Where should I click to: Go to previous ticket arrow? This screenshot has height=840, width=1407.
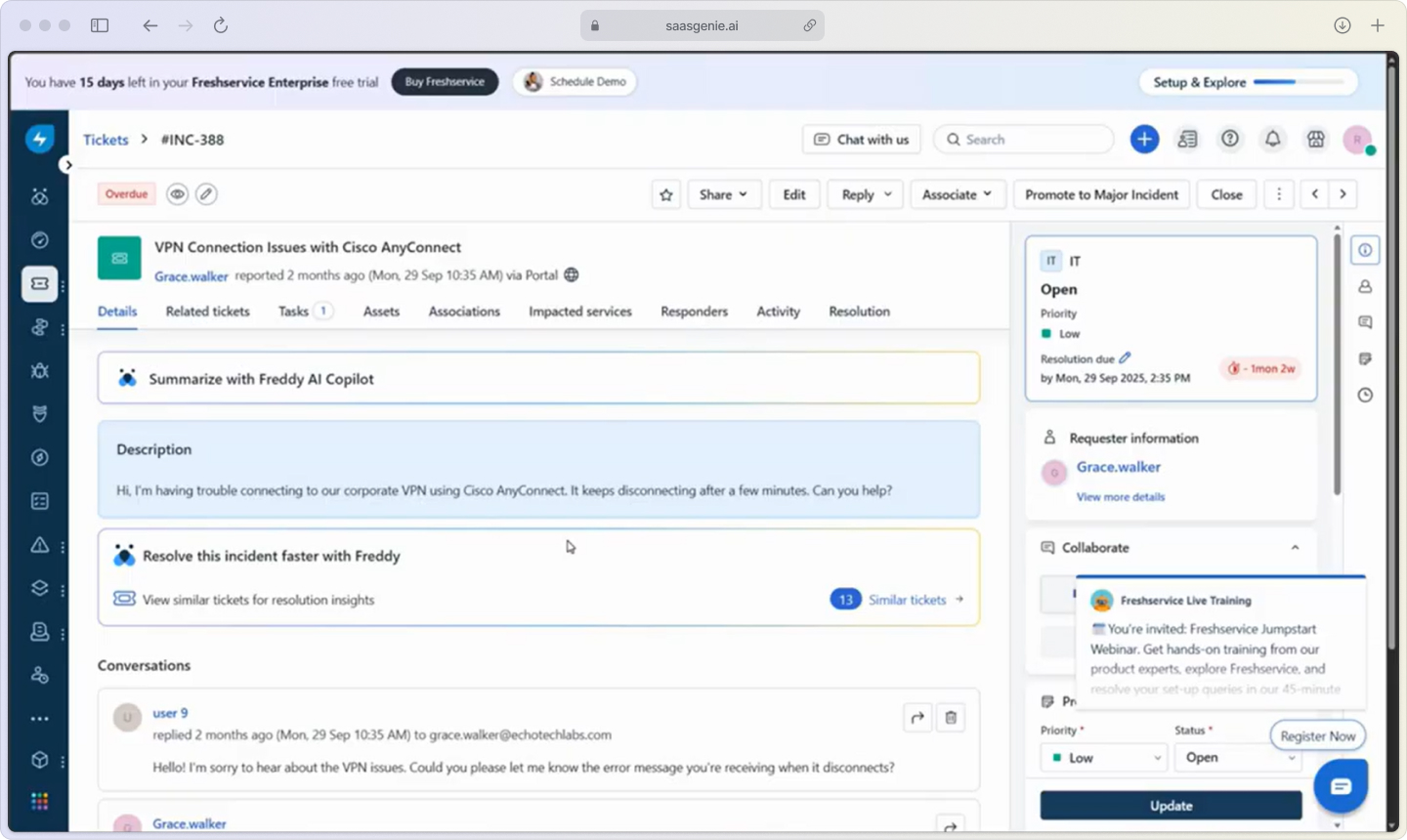1315,194
